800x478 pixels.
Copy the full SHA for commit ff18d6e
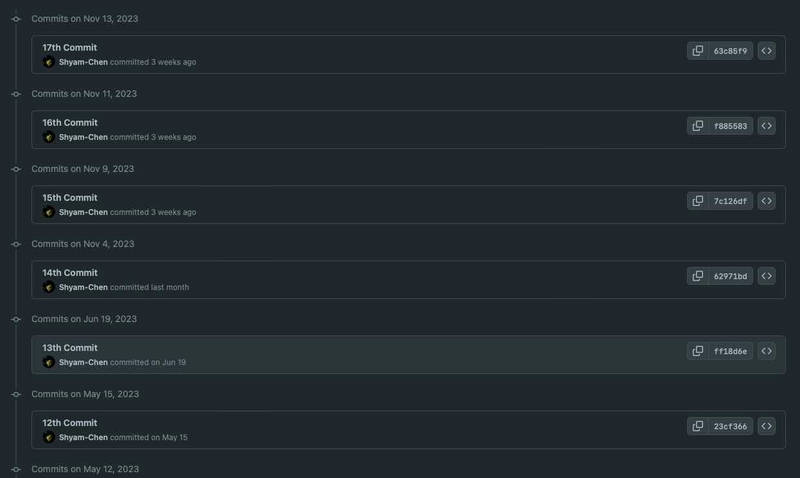[697, 351]
